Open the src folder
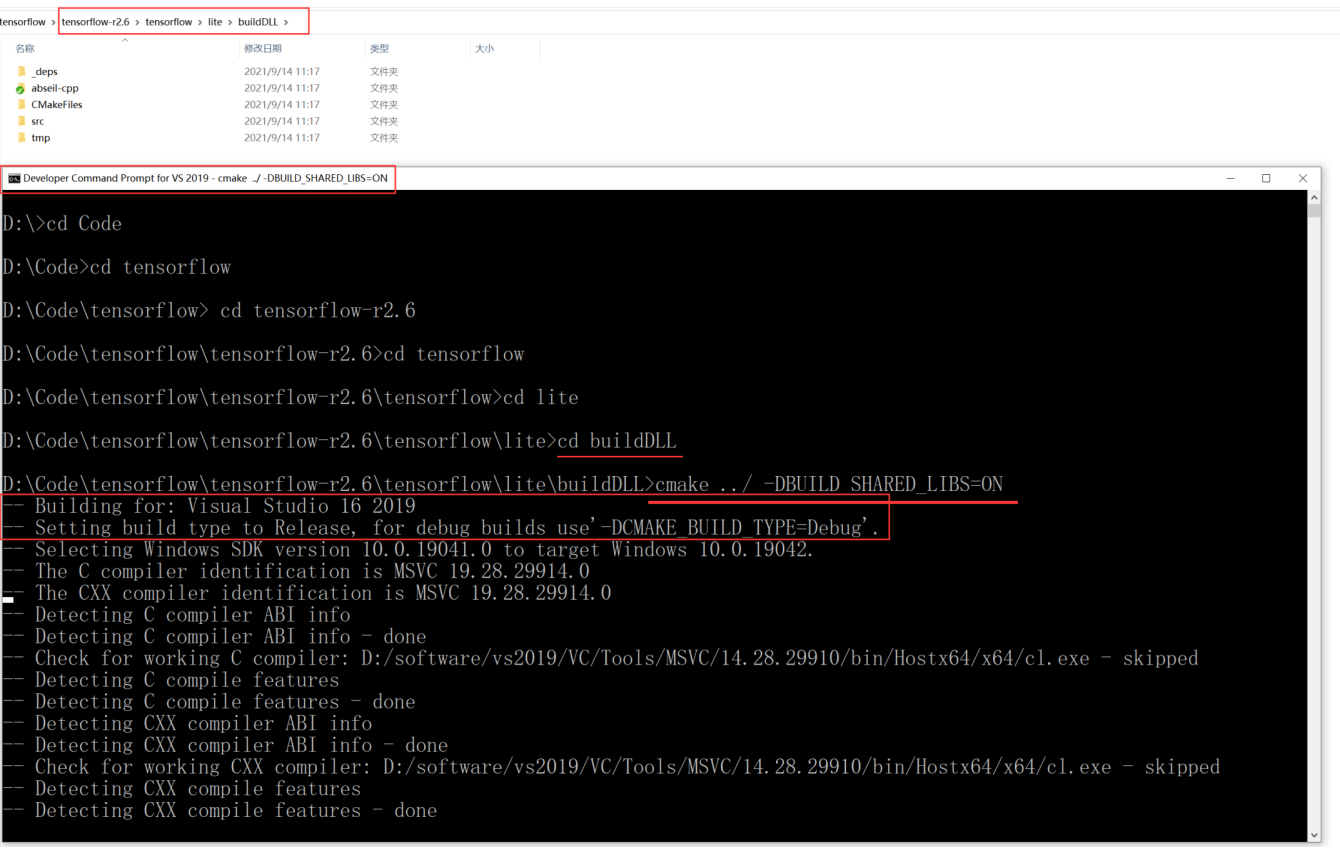 37,121
